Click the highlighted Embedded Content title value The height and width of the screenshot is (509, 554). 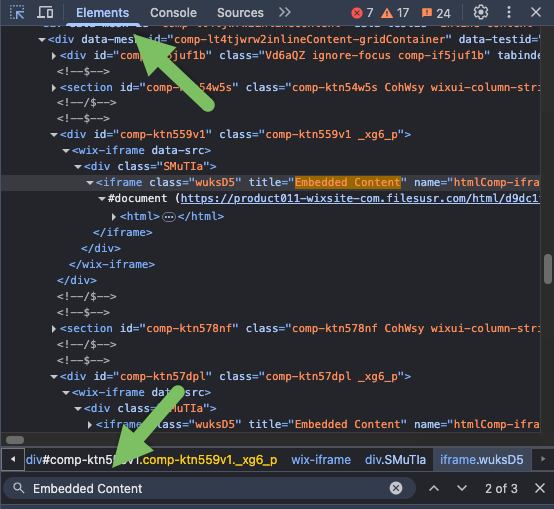tap(348, 182)
